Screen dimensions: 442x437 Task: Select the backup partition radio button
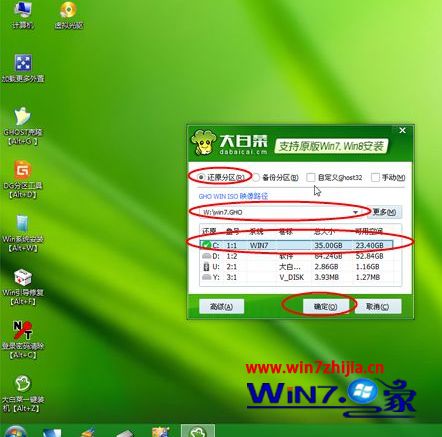[x=256, y=177]
